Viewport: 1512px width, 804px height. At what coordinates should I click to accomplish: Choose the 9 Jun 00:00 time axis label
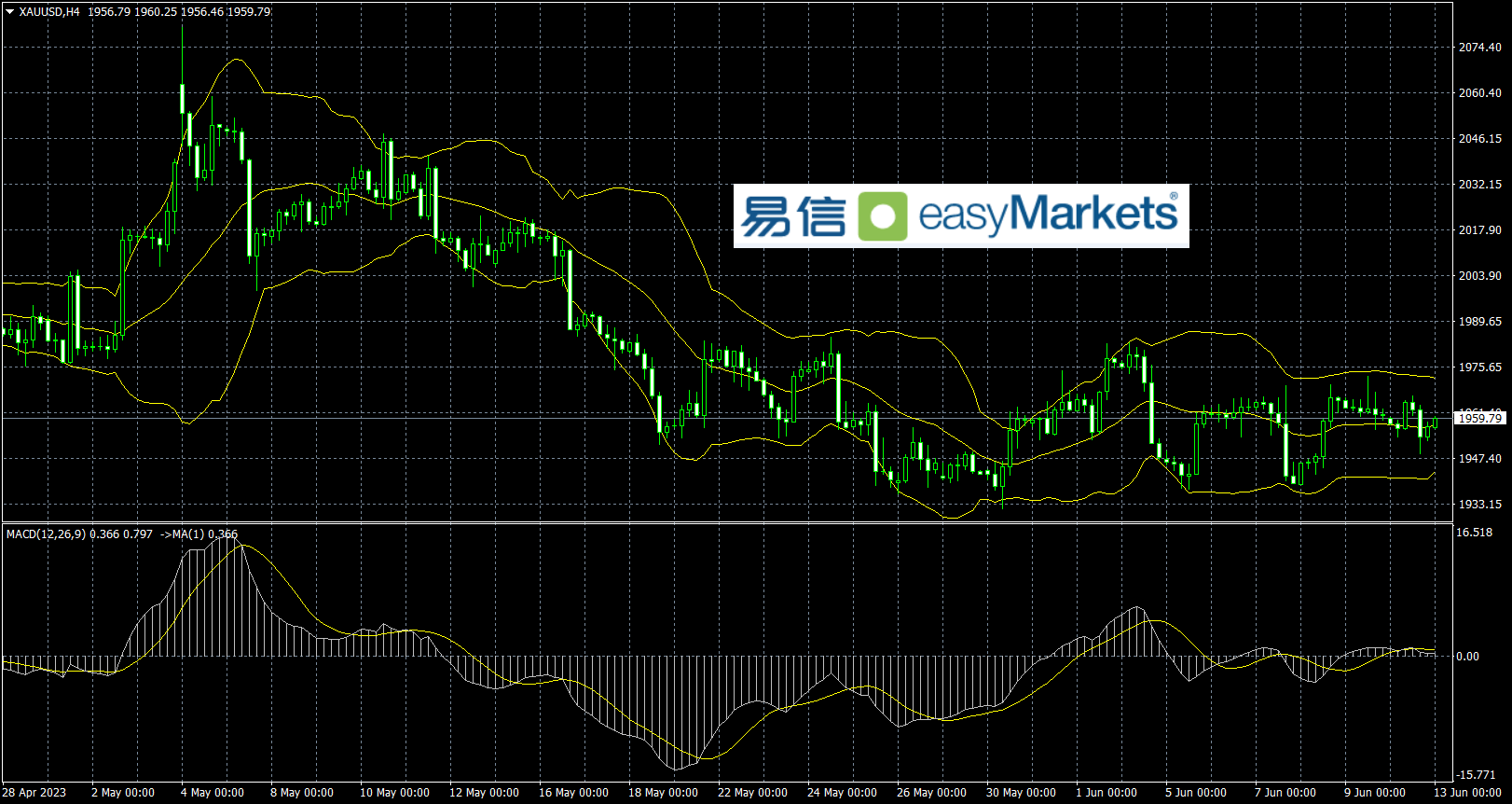(x=1375, y=793)
